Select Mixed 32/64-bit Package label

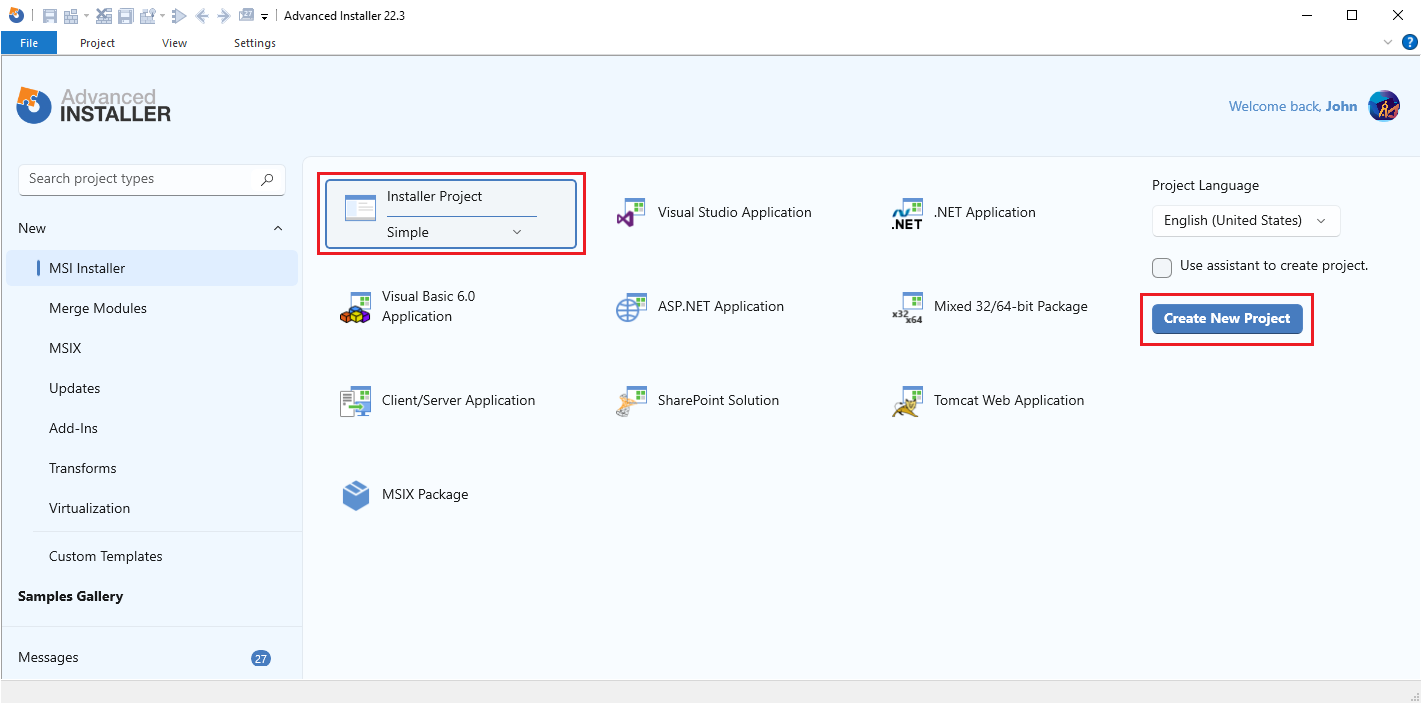pos(1011,306)
